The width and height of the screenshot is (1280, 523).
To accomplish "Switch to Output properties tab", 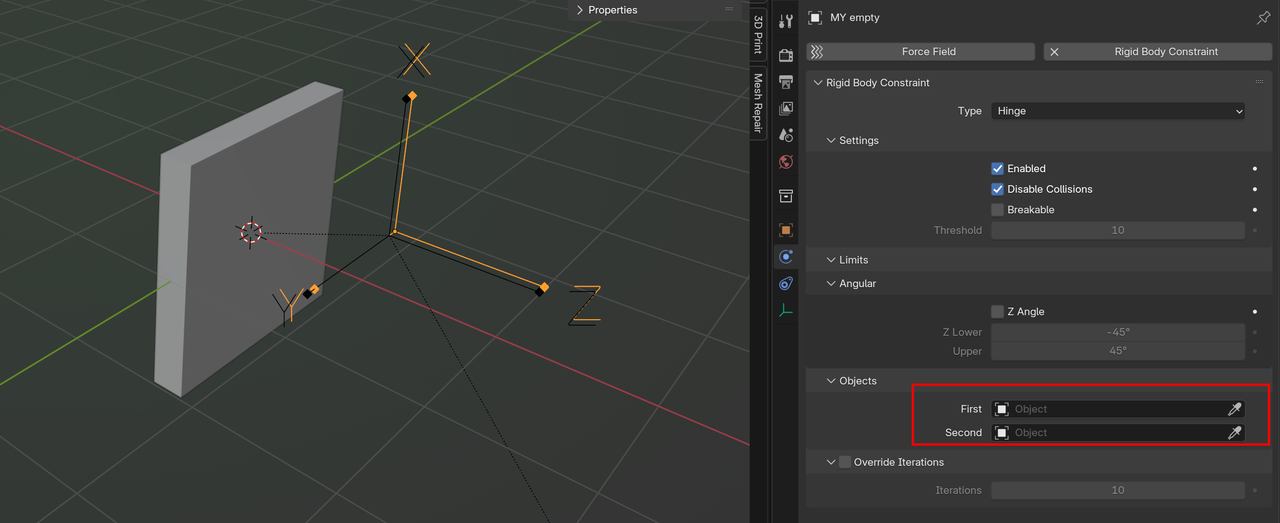I will coord(786,82).
